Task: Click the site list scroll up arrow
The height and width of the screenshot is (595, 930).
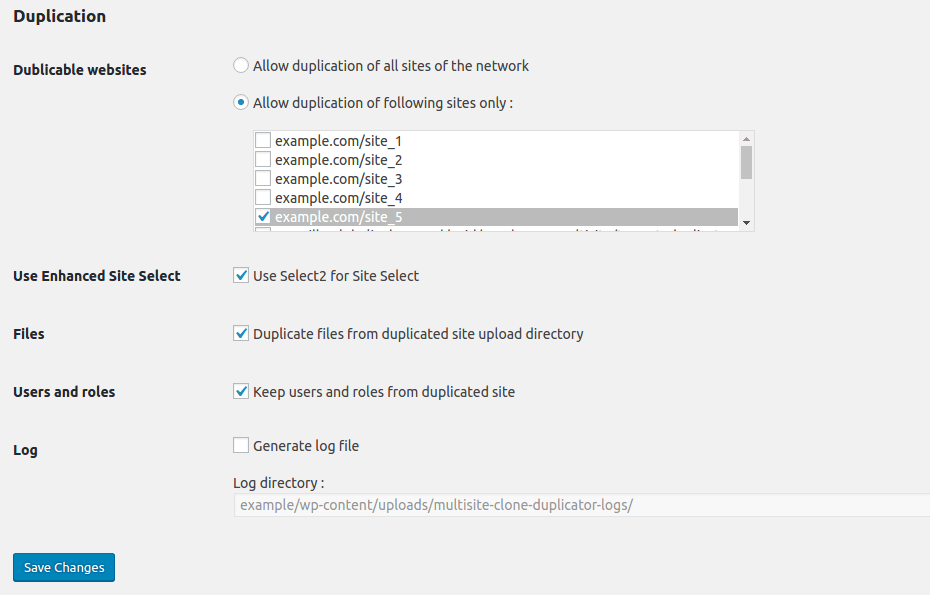Action: click(746, 139)
